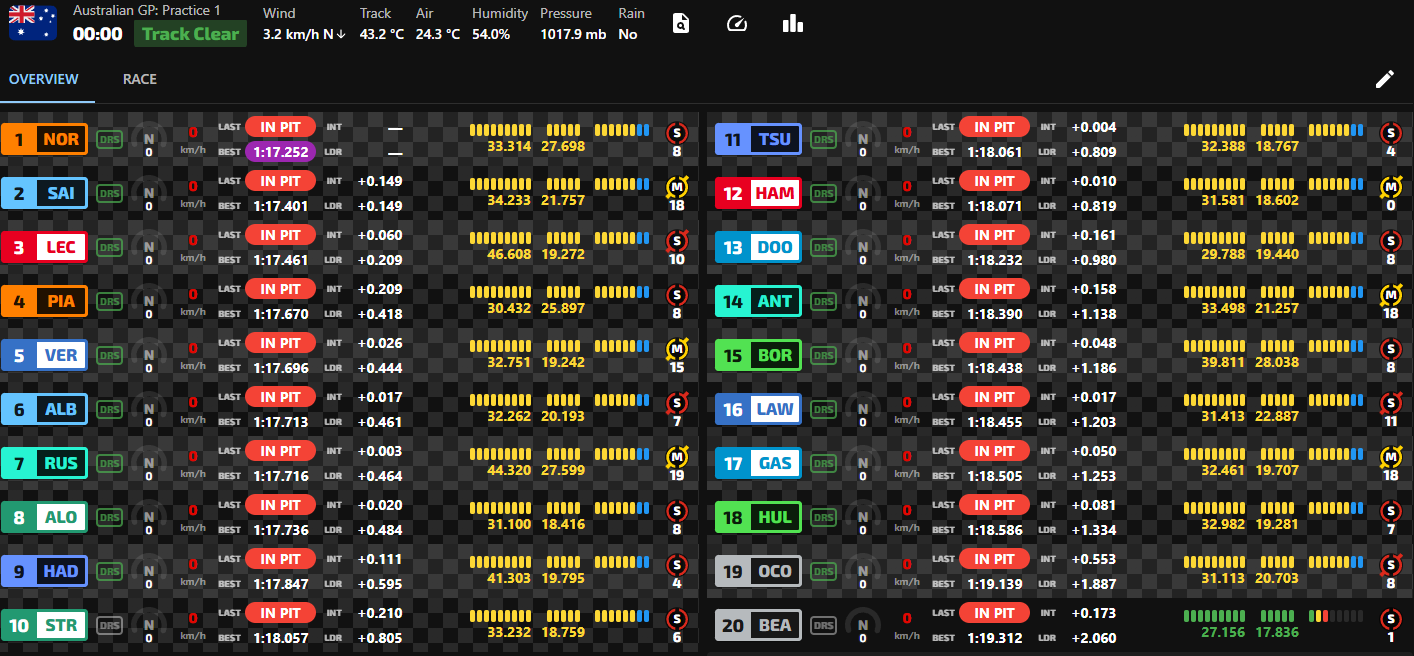This screenshot has height=656, width=1414.
Task: Select driver tag 8 ALO
Action: coord(45,517)
